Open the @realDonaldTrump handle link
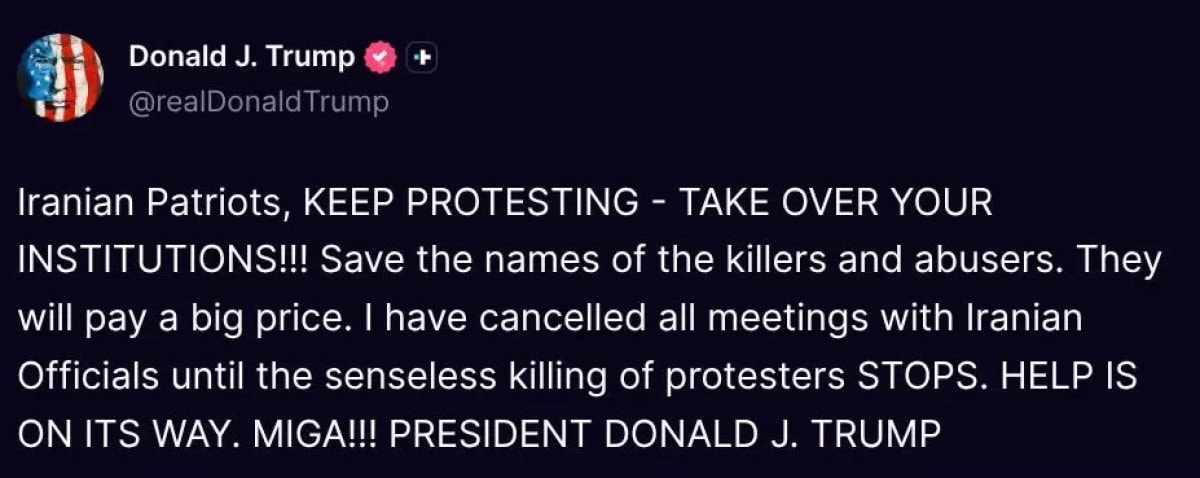This screenshot has width=1200, height=478. tap(259, 102)
